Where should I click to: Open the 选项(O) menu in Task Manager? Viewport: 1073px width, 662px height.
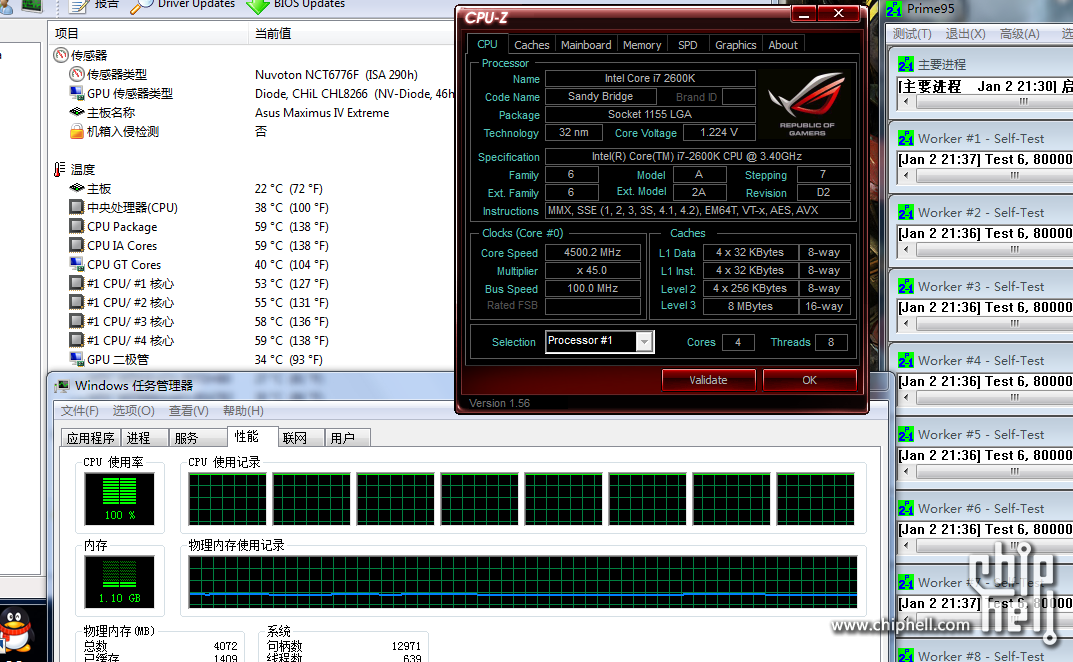133,411
